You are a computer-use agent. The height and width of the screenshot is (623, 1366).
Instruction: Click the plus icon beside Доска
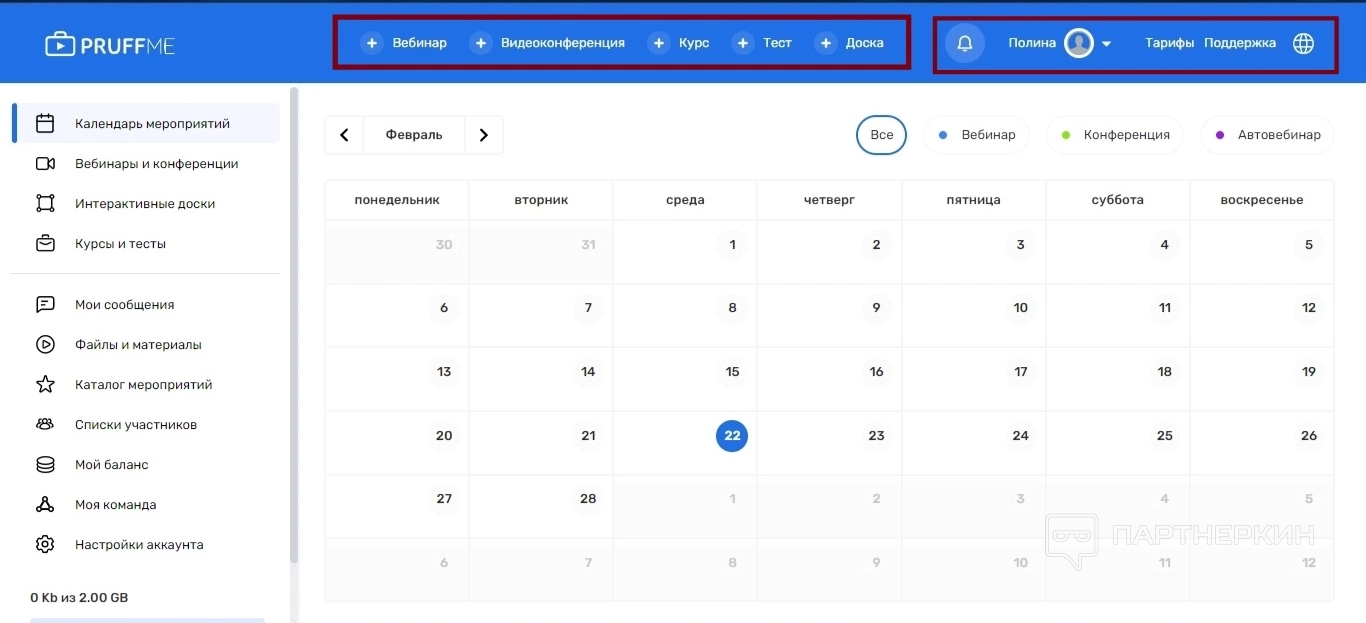825,43
